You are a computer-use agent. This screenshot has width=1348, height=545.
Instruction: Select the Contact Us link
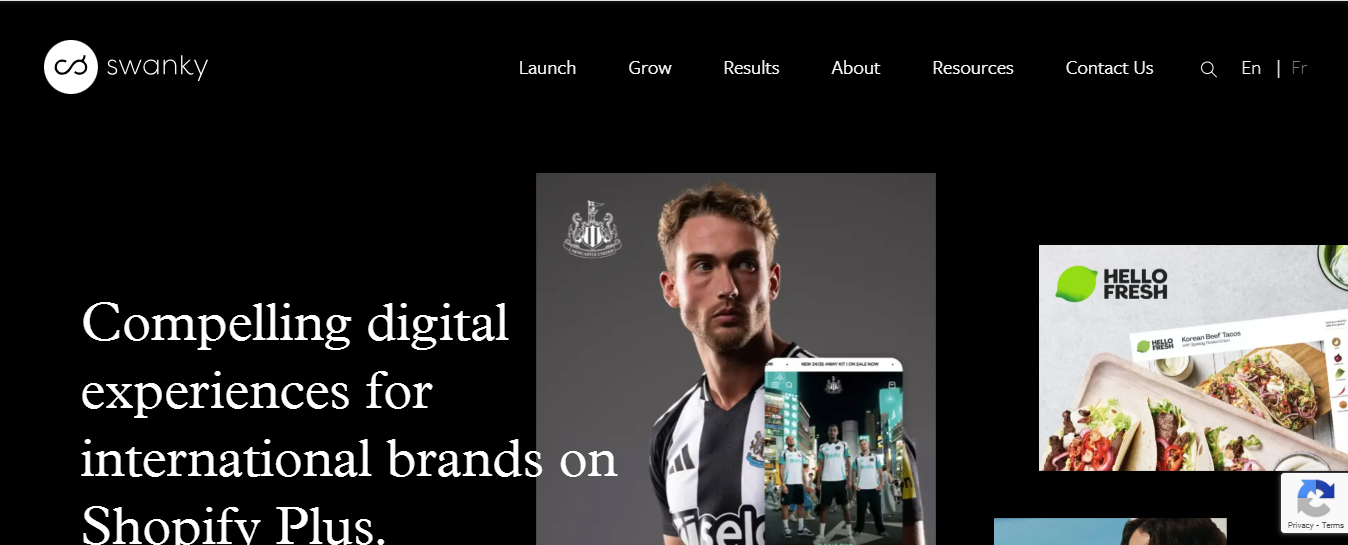pos(1109,68)
